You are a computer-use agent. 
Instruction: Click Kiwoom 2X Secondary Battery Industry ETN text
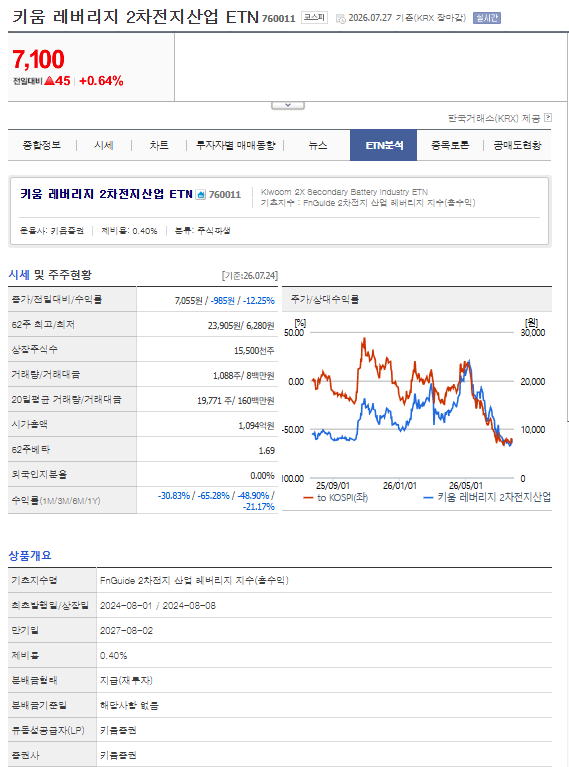click(344, 192)
